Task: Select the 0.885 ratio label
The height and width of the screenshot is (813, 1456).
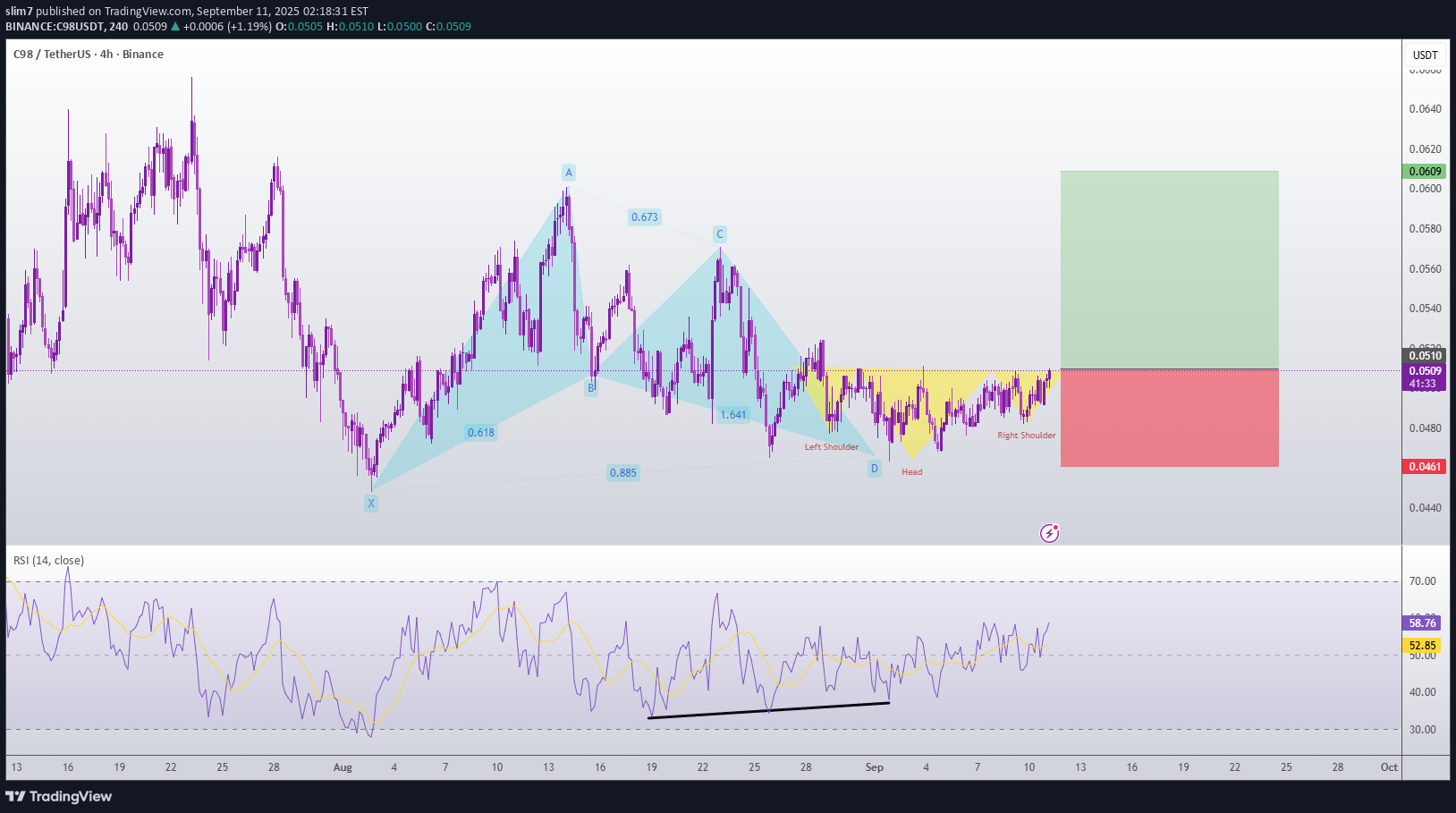Action: [623, 473]
